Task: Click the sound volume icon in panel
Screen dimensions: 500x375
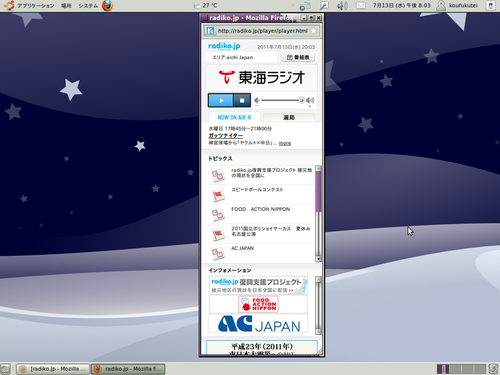Action: tap(342, 6)
